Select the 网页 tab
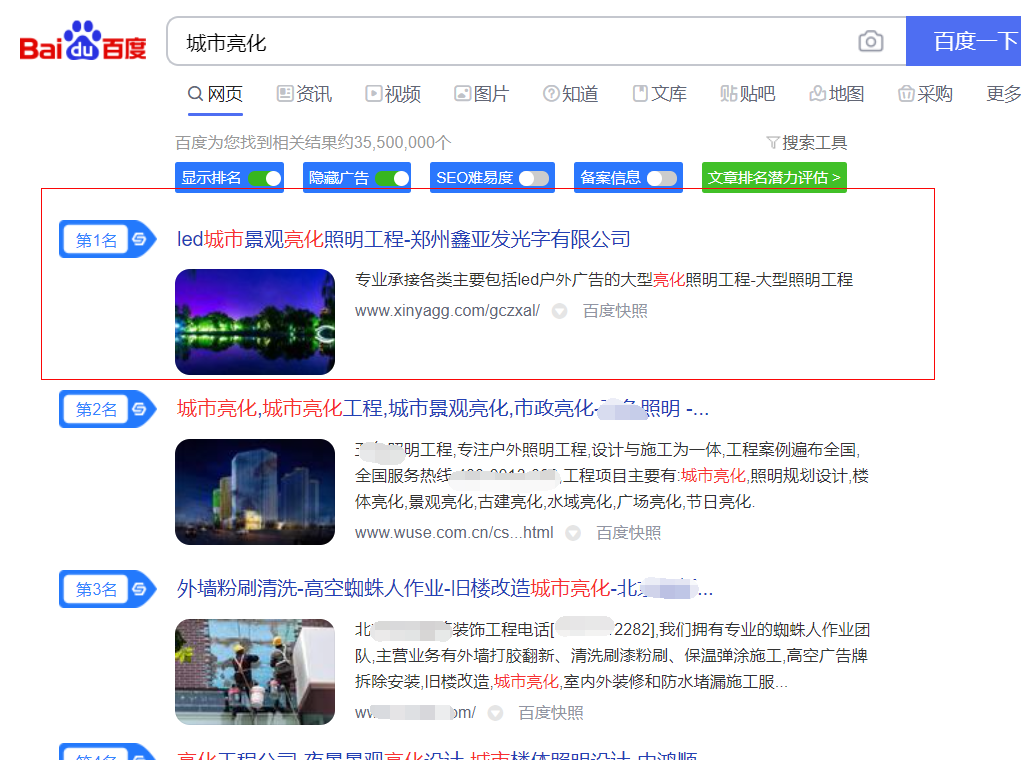 (x=216, y=94)
